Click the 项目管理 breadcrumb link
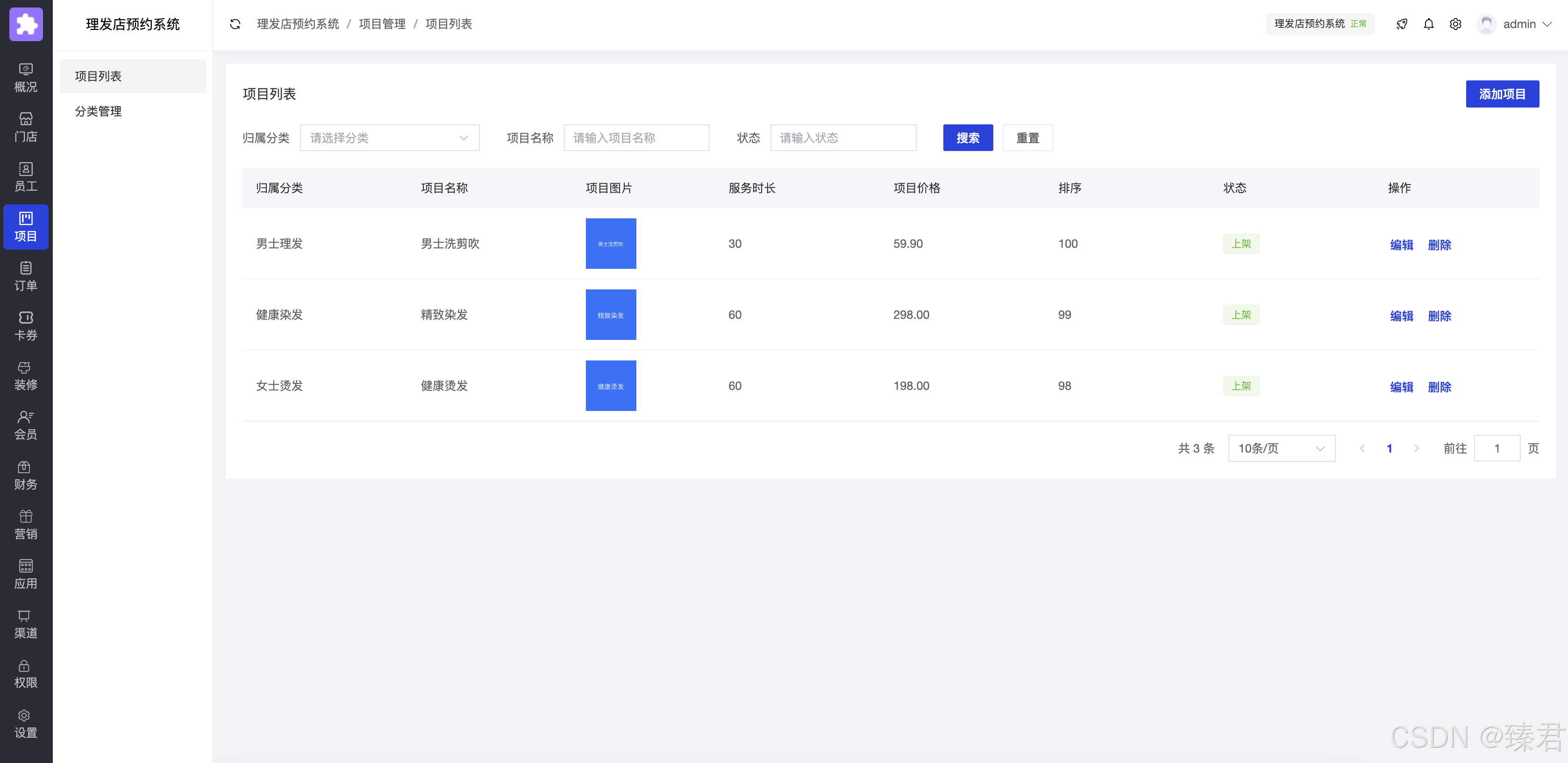 click(x=382, y=24)
